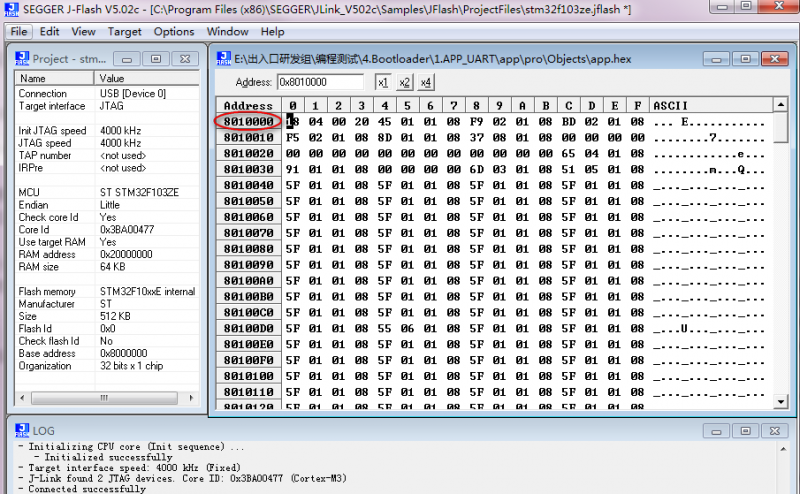Image resolution: width=800 pixels, height=494 pixels.
Task: Select address row 8010000
Action: (x=248, y=121)
